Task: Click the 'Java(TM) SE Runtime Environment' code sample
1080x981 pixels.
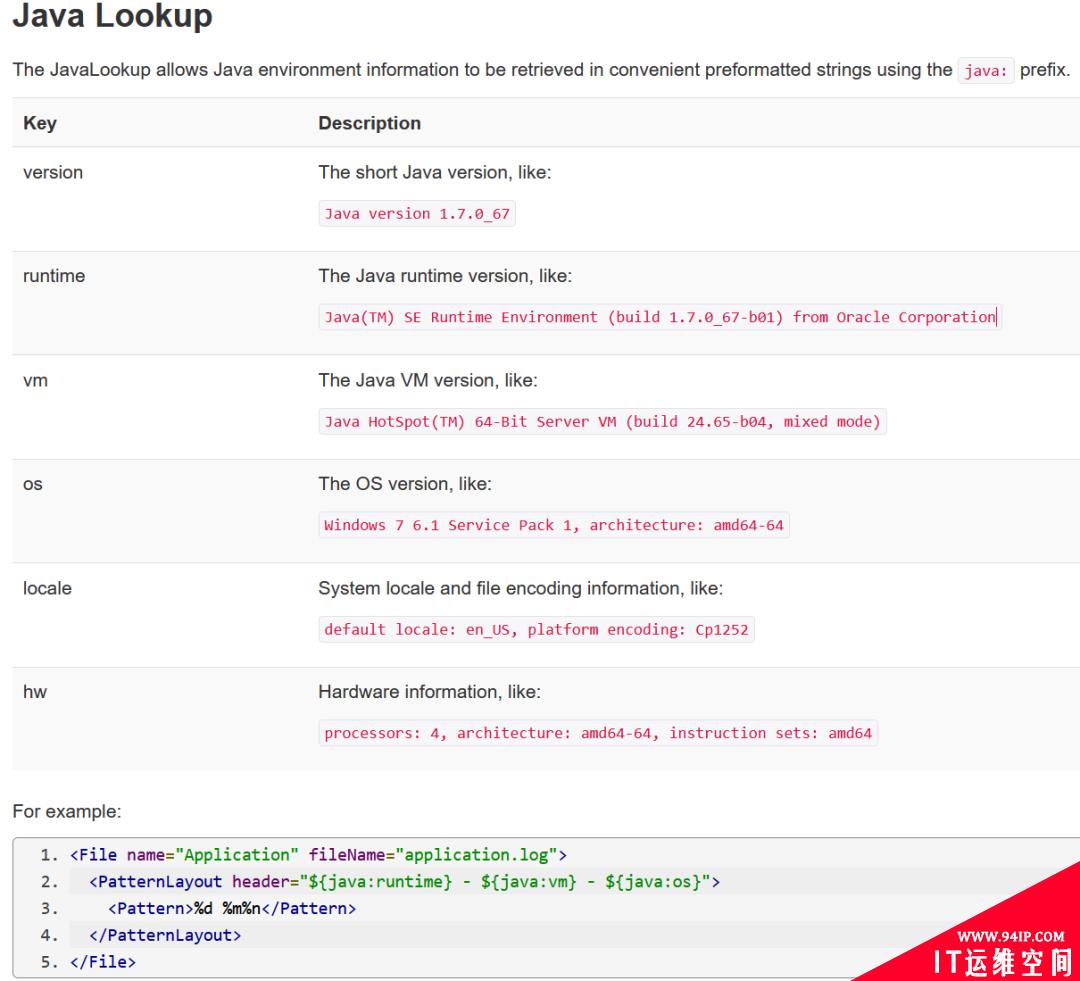Action: 659,317
